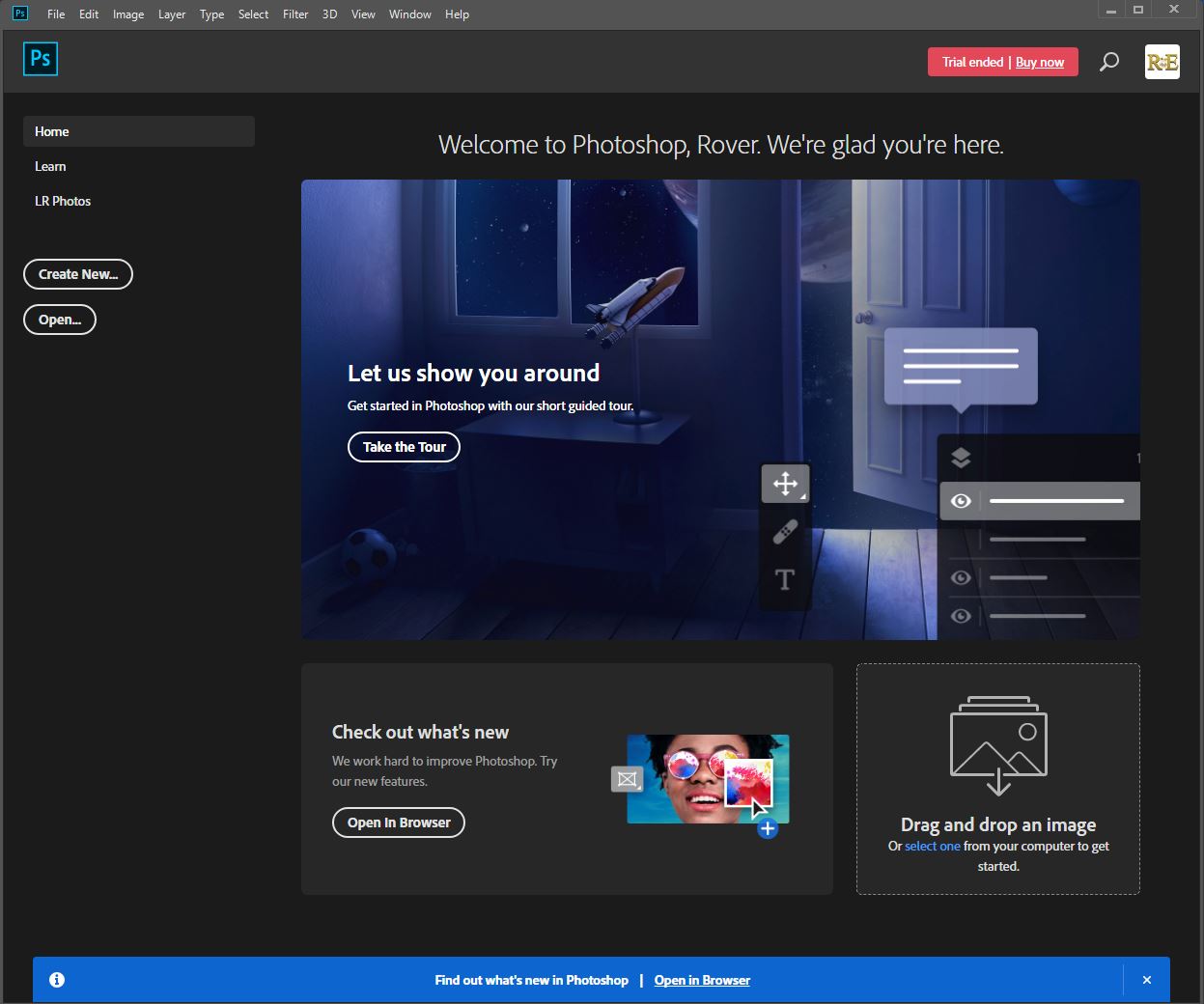
Task: Click the Open... button
Action: [x=60, y=320]
